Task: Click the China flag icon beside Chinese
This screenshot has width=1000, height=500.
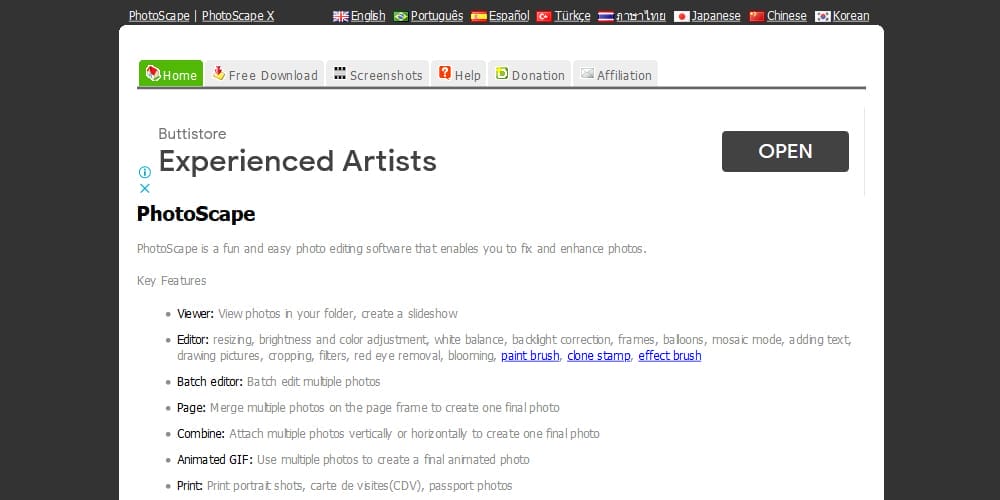Action: [757, 17]
